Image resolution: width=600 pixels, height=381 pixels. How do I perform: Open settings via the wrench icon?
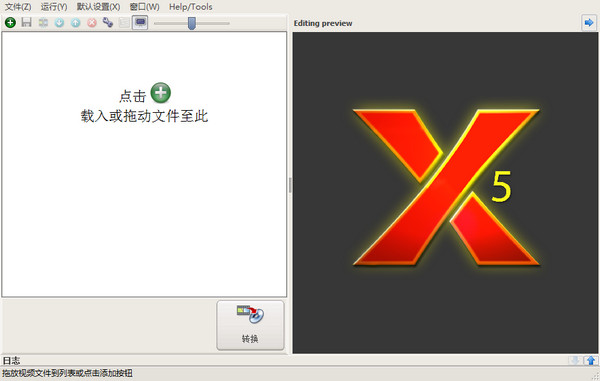pyautogui.click(x=108, y=23)
